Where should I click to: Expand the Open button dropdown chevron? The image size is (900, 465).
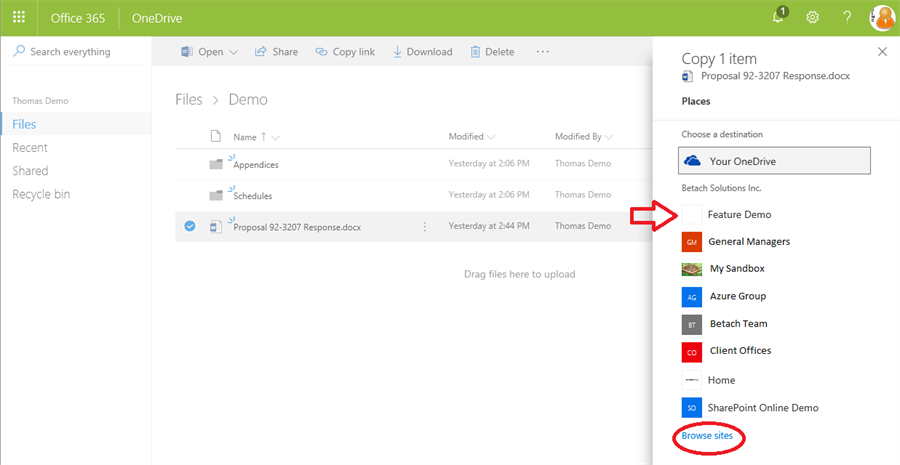233,52
